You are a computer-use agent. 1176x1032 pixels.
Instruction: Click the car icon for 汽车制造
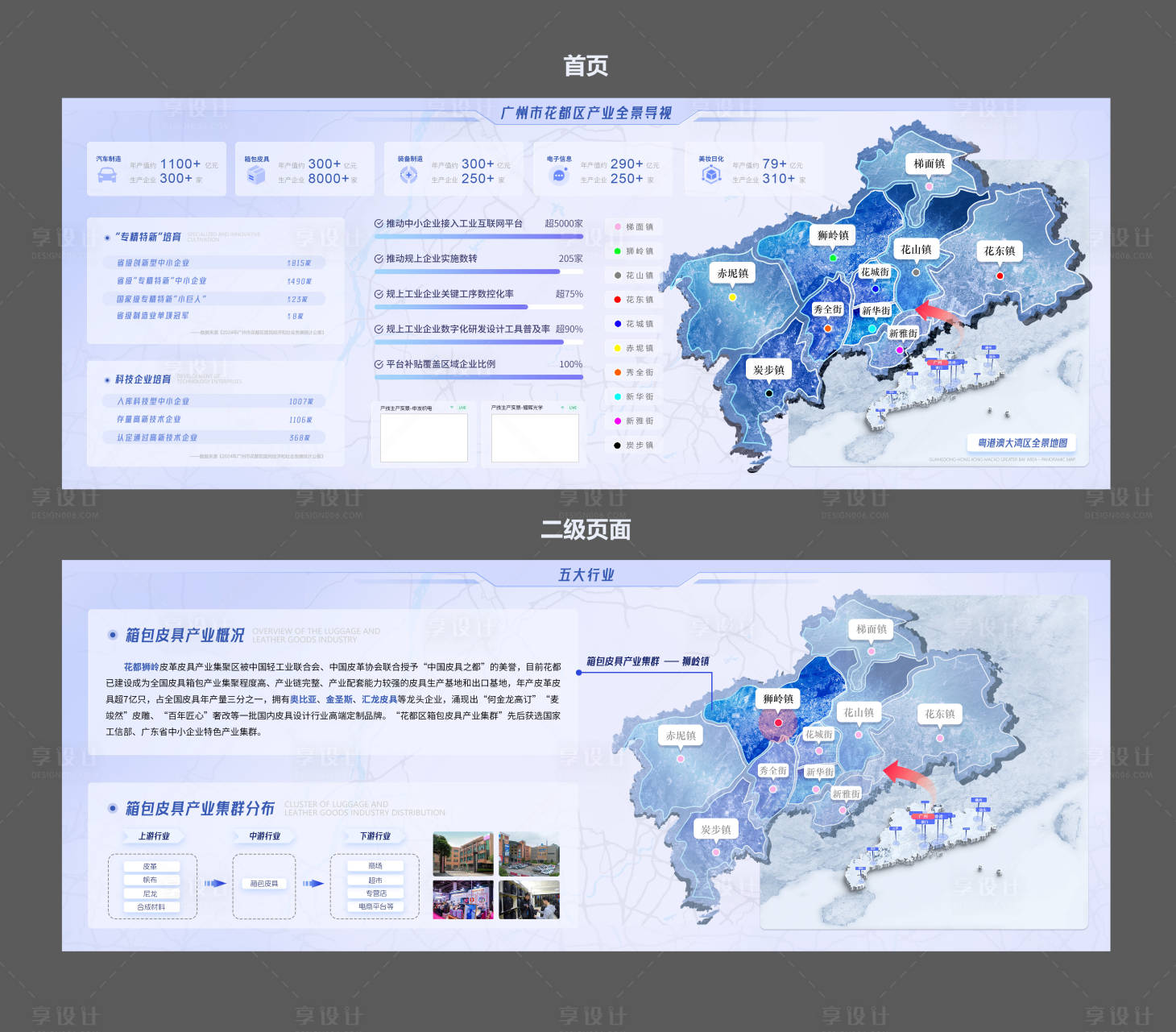click(x=107, y=175)
